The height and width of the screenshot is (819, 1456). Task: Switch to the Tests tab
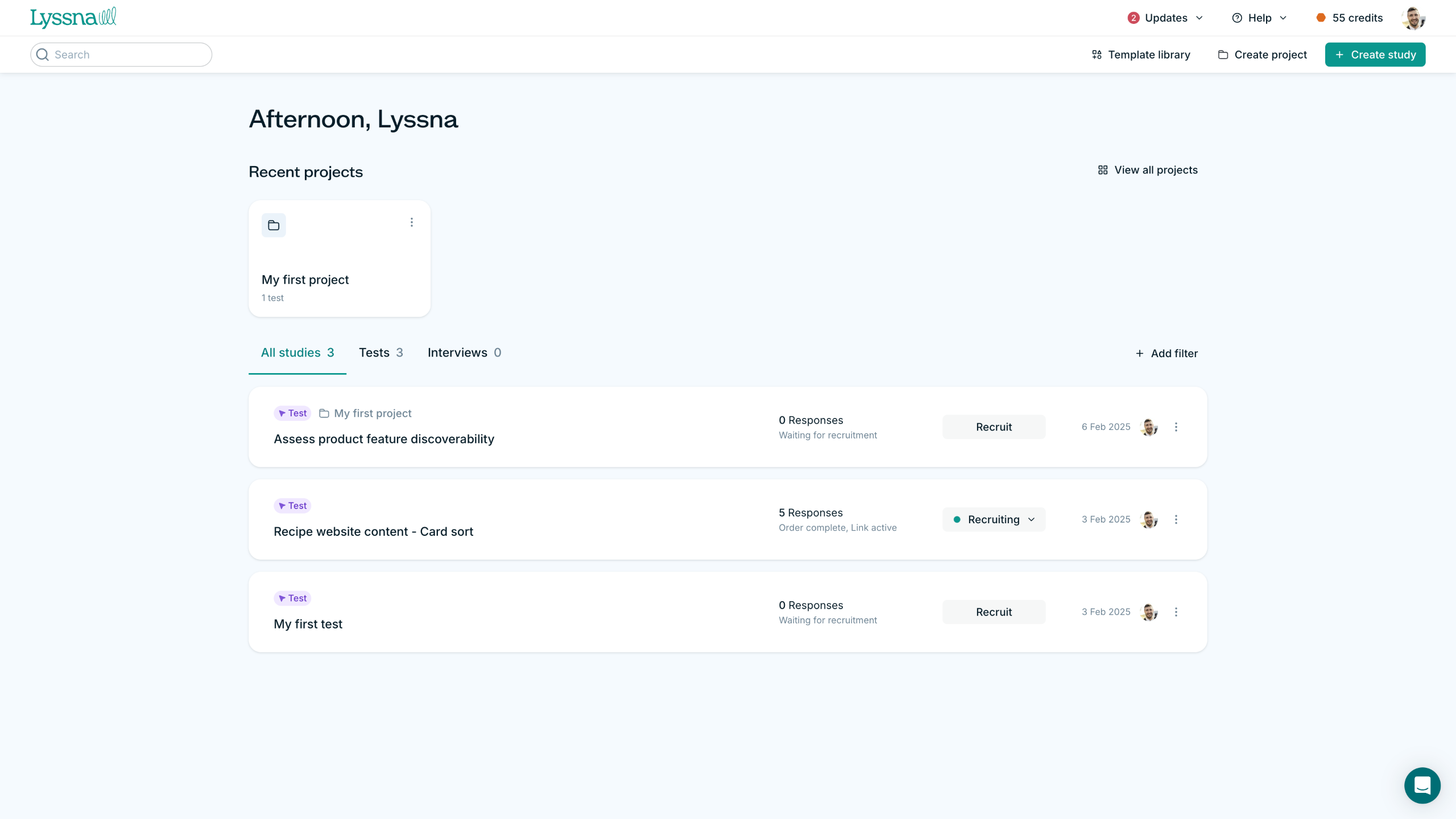point(380,353)
